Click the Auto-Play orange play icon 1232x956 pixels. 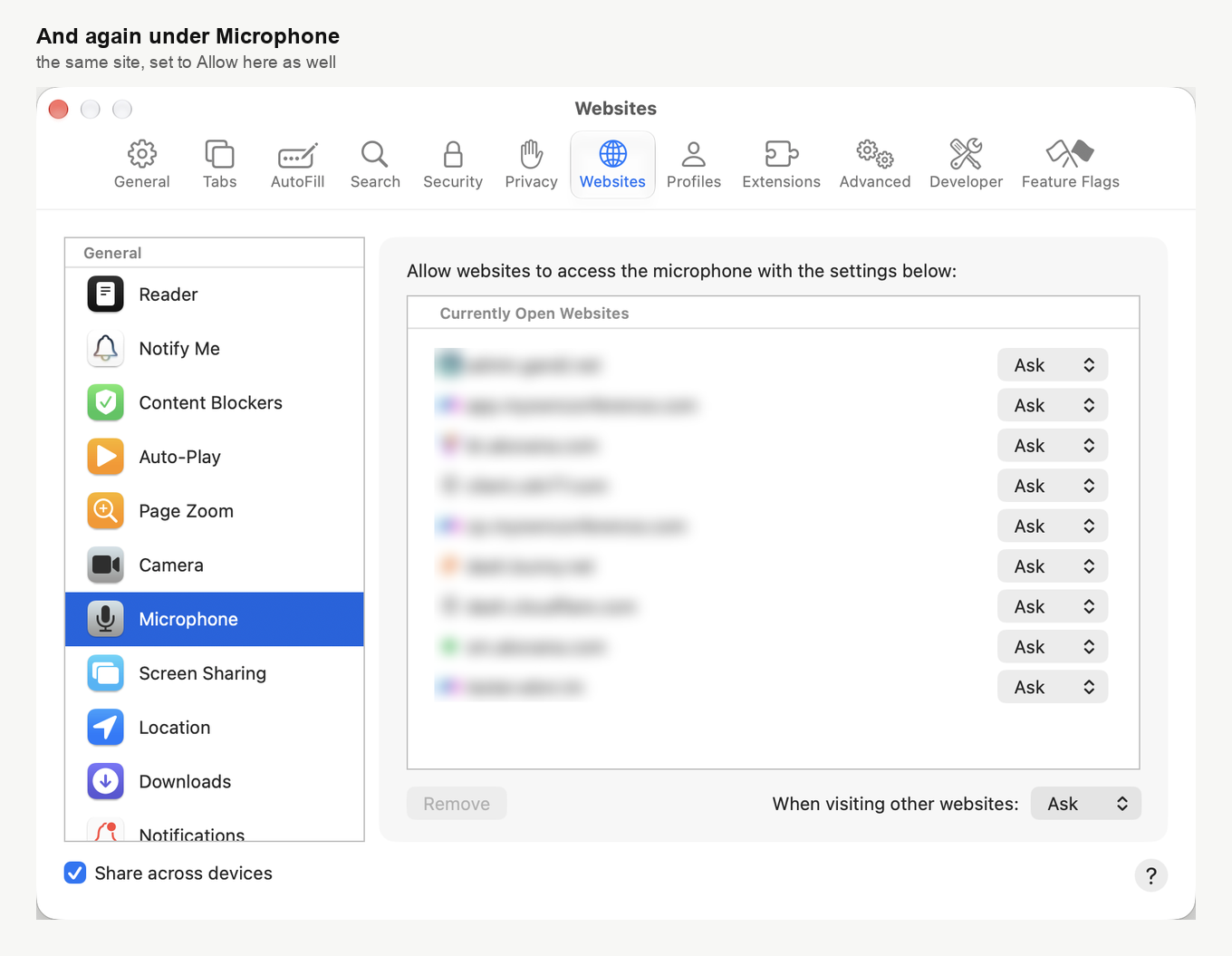tap(106, 457)
